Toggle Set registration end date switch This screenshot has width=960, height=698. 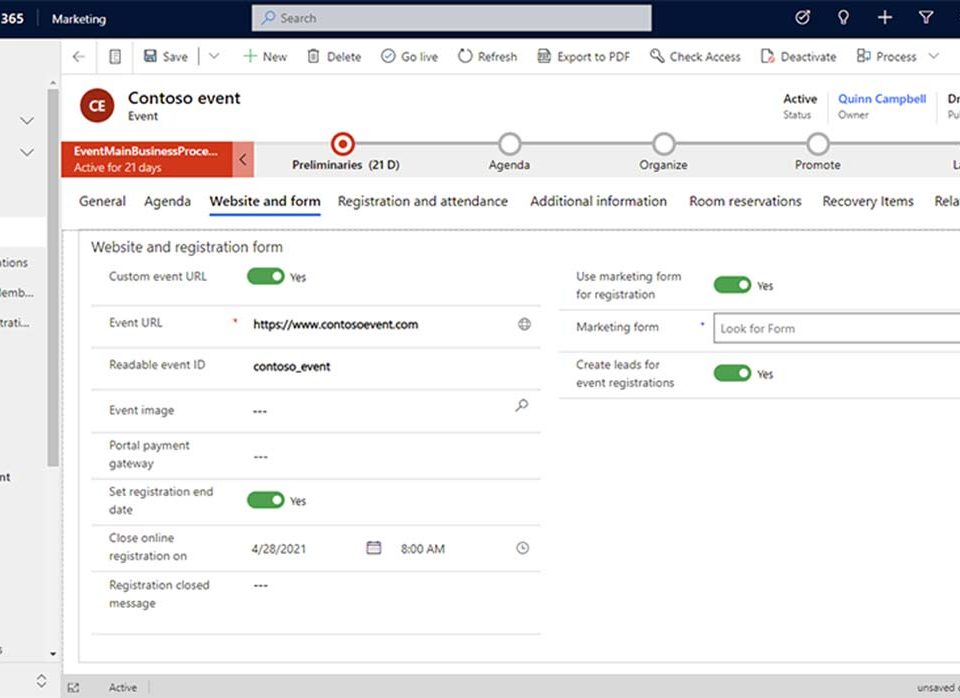point(266,500)
